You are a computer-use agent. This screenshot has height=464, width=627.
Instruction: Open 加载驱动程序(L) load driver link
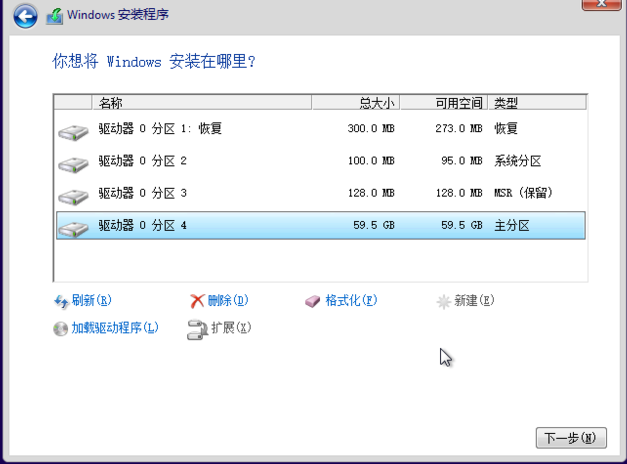coord(115,328)
